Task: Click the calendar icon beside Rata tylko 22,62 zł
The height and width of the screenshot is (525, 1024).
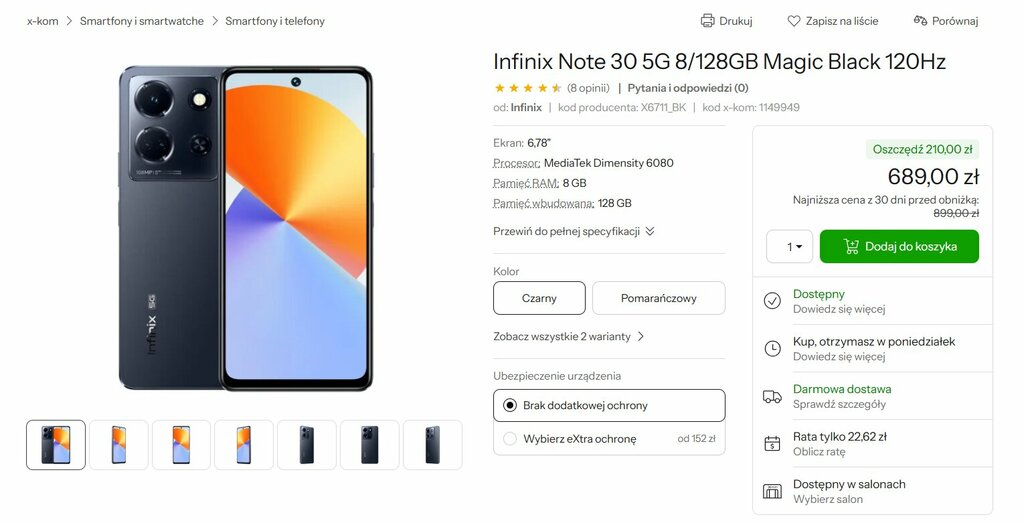Action: (772, 444)
